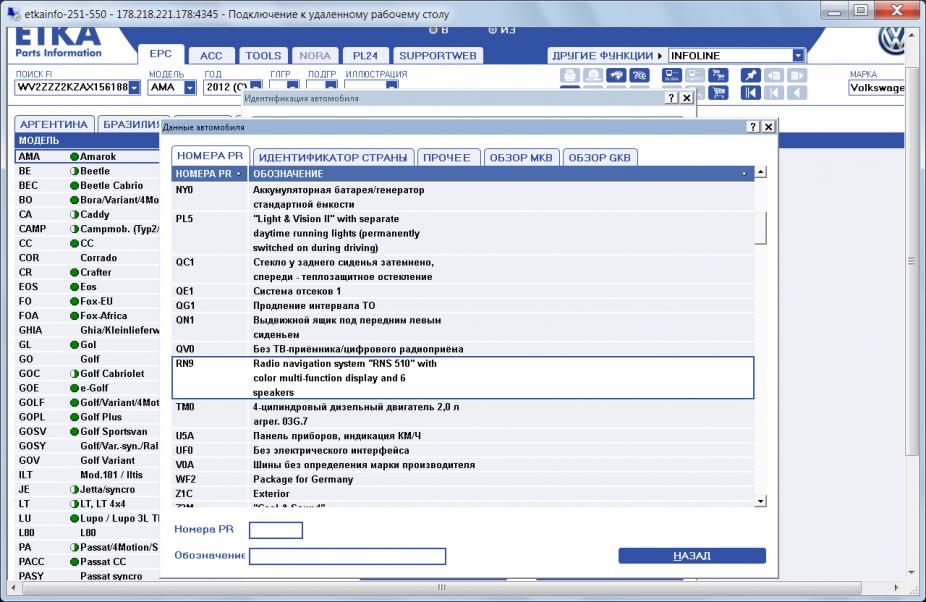Open the '?@' help inquiry icon
The width and height of the screenshot is (926, 602).
[x=639, y=75]
